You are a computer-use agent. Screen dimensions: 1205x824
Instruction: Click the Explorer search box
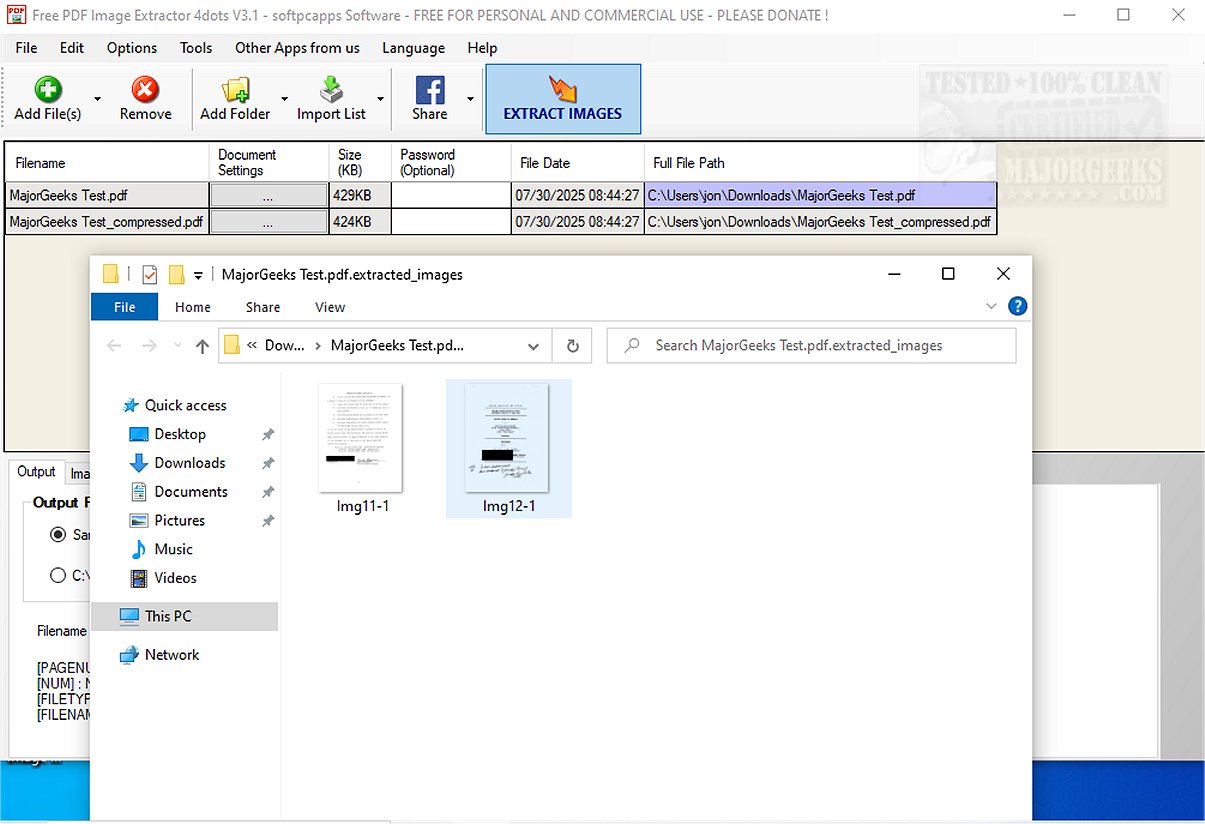(811, 345)
